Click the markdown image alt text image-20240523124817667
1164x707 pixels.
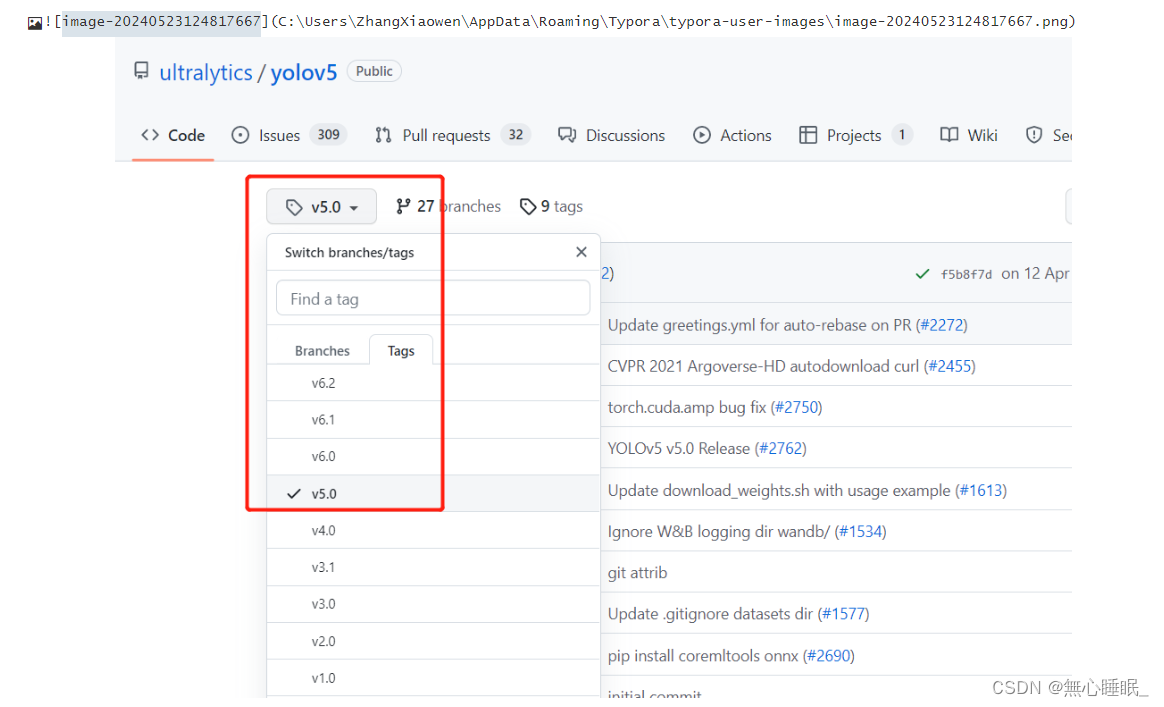[161, 22]
